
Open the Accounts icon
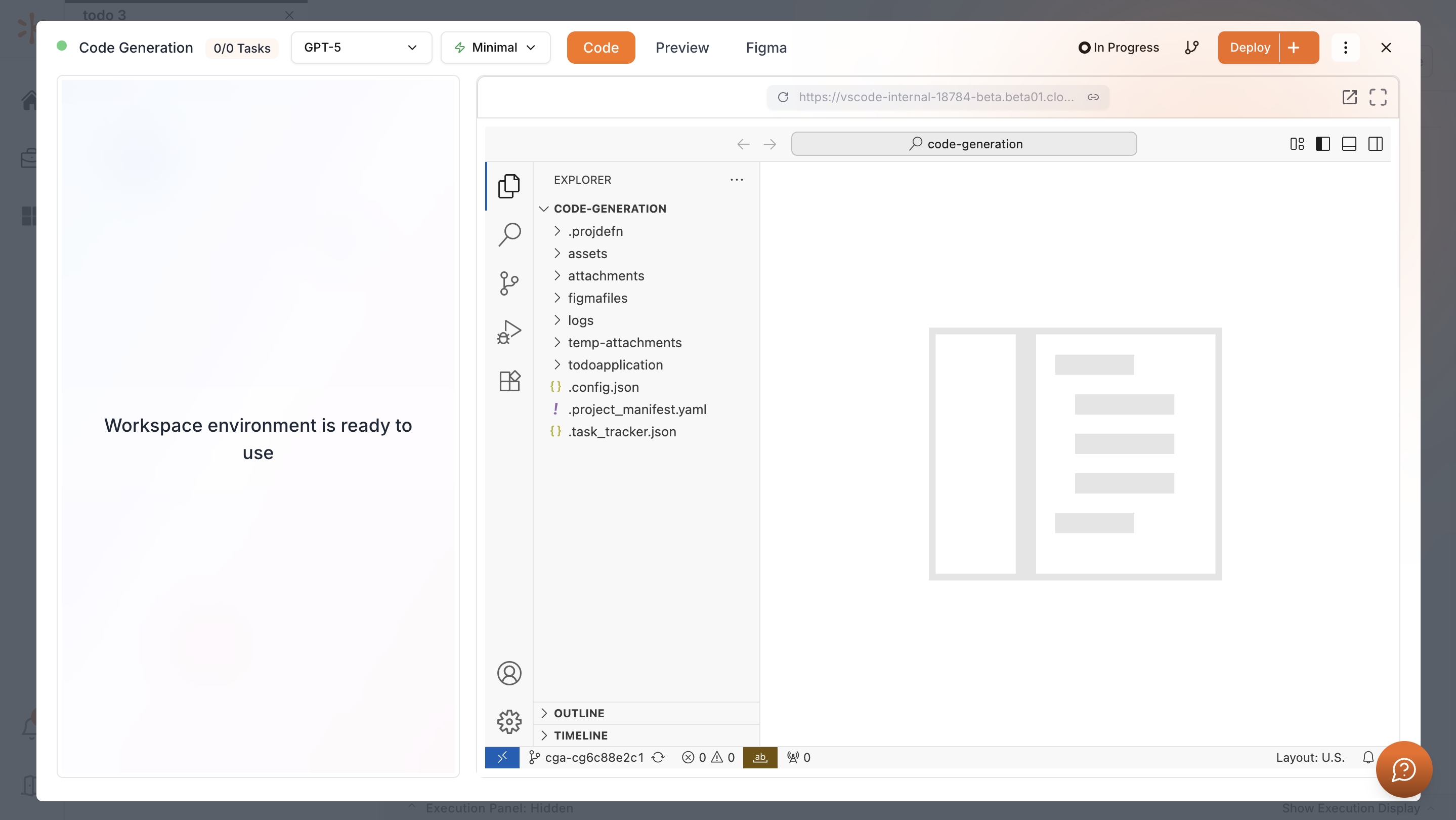tap(509, 673)
